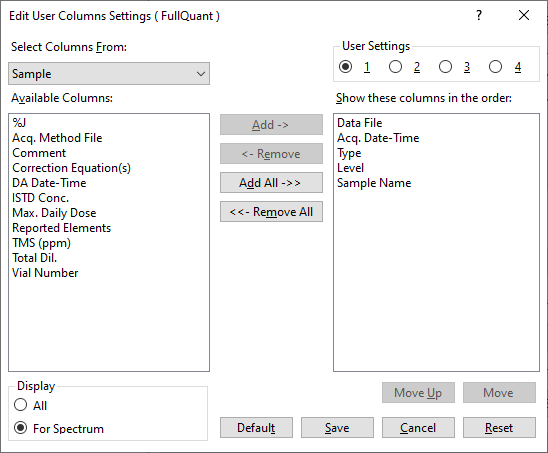Screen dimensions: 548x453
Task: Save the column settings
Action: click(x=337, y=427)
